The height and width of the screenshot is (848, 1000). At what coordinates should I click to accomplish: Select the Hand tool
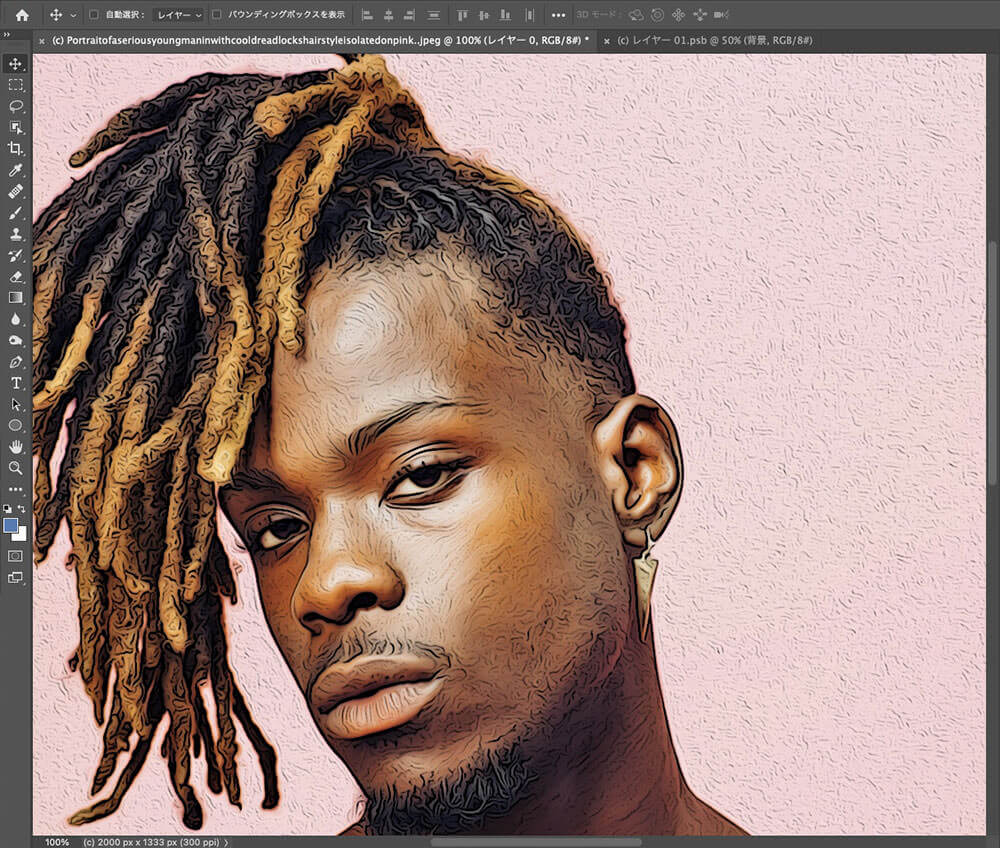click(16, 446)
